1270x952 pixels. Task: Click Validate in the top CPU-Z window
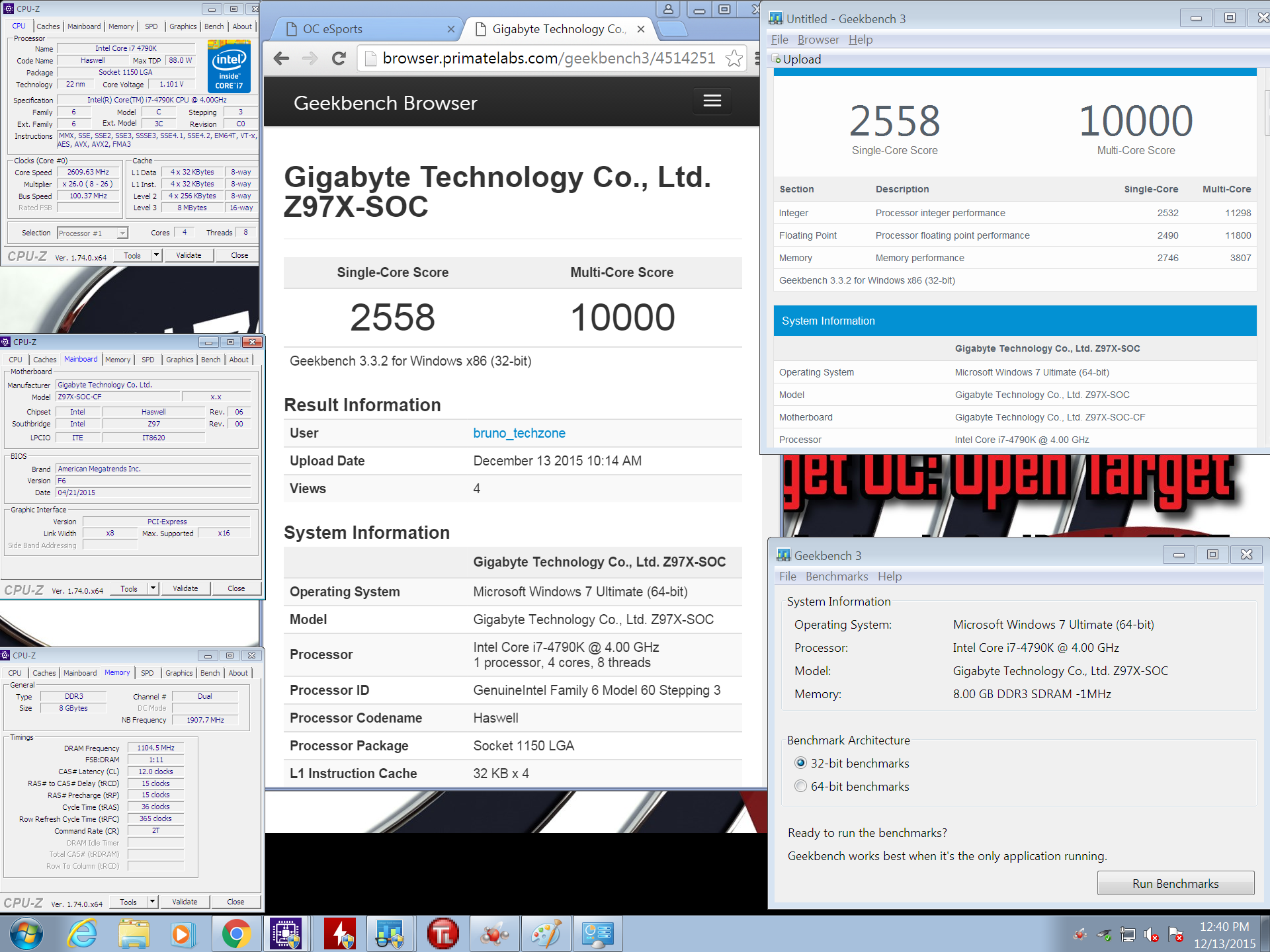189,255
